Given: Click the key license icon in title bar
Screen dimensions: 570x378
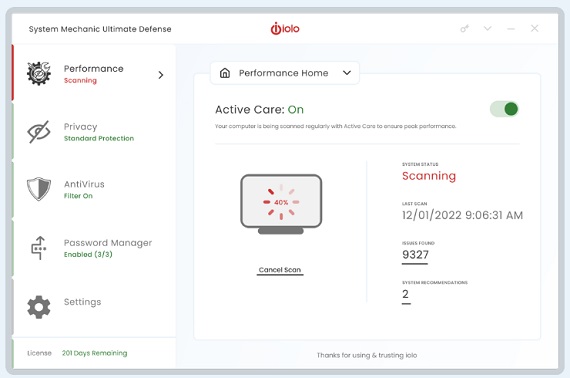Looking at the screenshot, I should pyautogui.click(x=465, y=28).
